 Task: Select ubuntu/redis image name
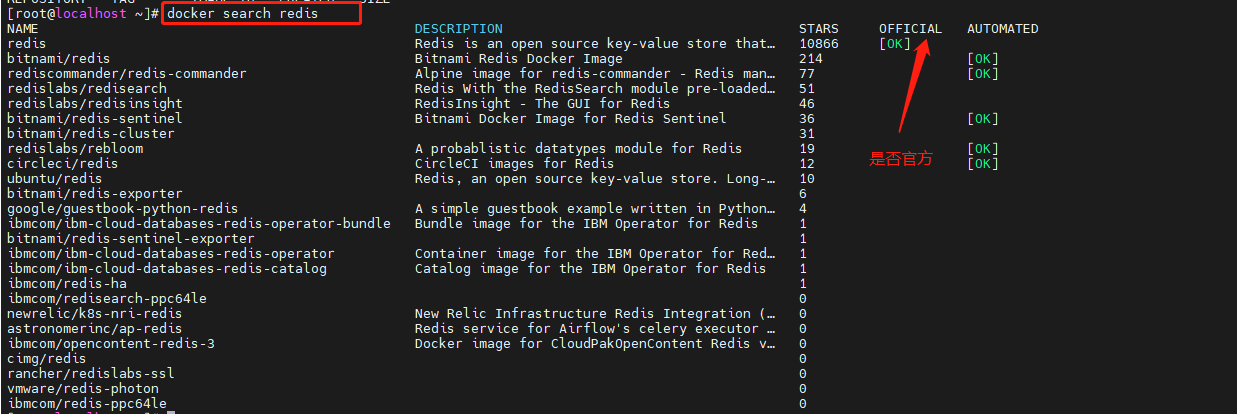pos(54,179)
